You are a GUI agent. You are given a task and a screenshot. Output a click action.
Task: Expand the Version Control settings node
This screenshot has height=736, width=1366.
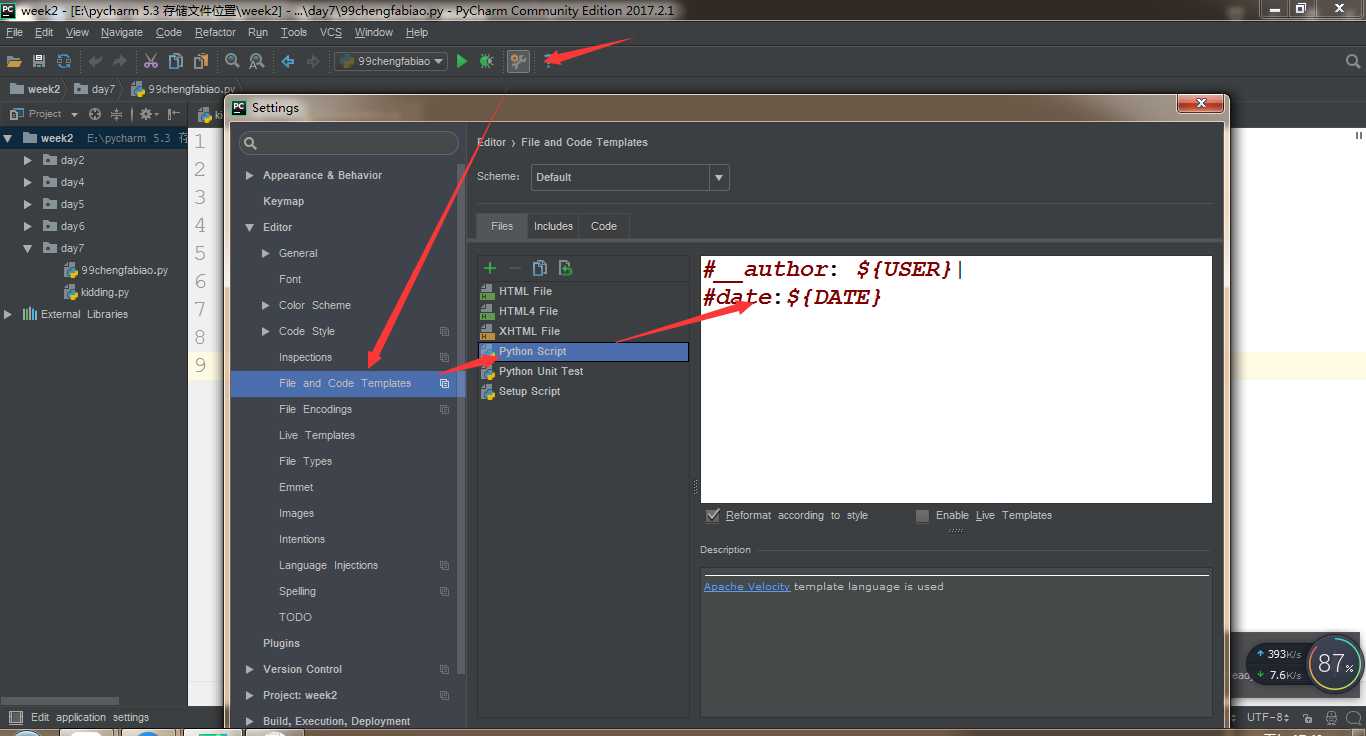(249, 669)
